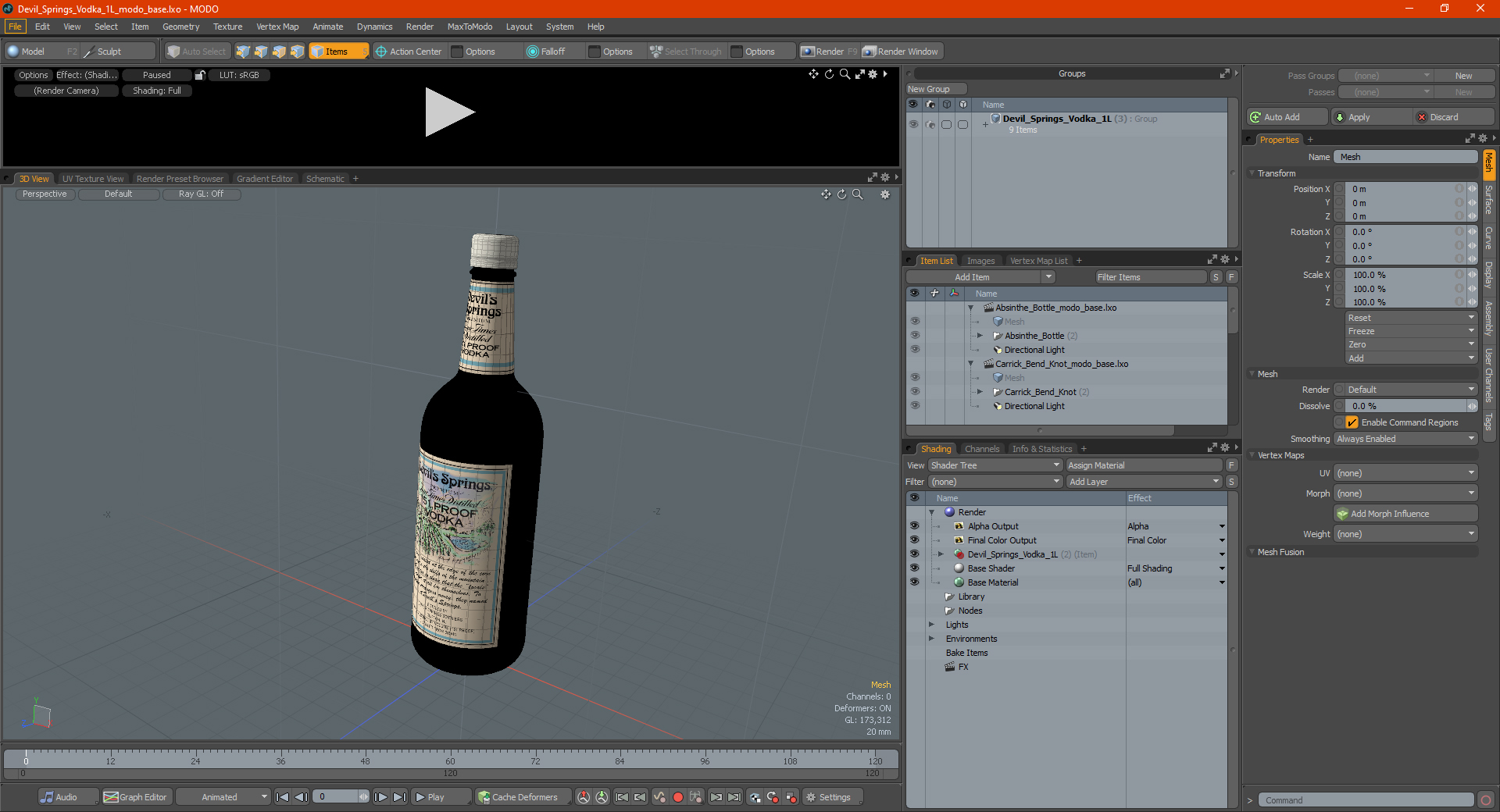The height and width of the screenshot is (812, 1500).
Task: Switch to Vertices selection mode icon
Action: tap(243, 52)
